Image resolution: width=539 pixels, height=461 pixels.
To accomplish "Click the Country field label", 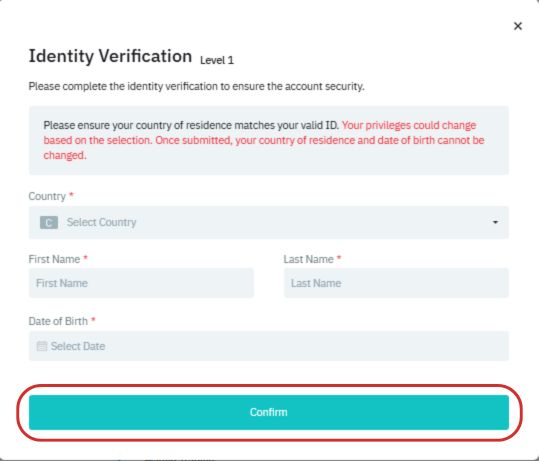I will (47, 196).
